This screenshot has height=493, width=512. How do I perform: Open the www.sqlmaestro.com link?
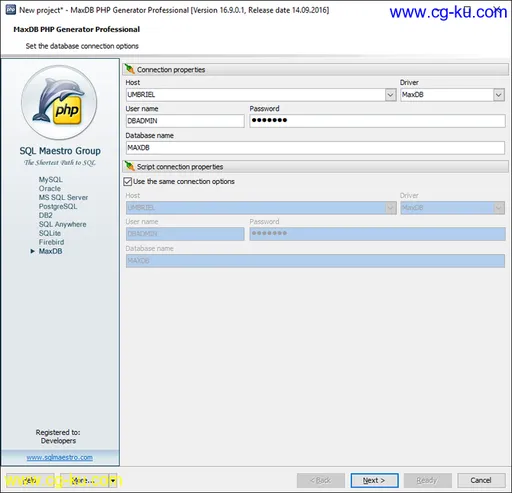(x=60, y=458)
